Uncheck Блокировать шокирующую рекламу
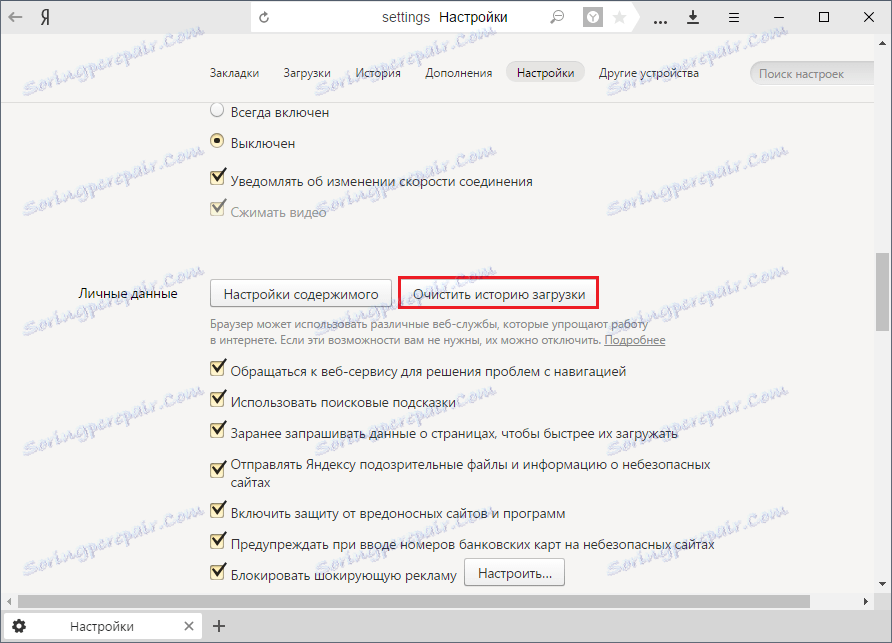This screenshot has width=892, height=643. (x=218, y=573)
